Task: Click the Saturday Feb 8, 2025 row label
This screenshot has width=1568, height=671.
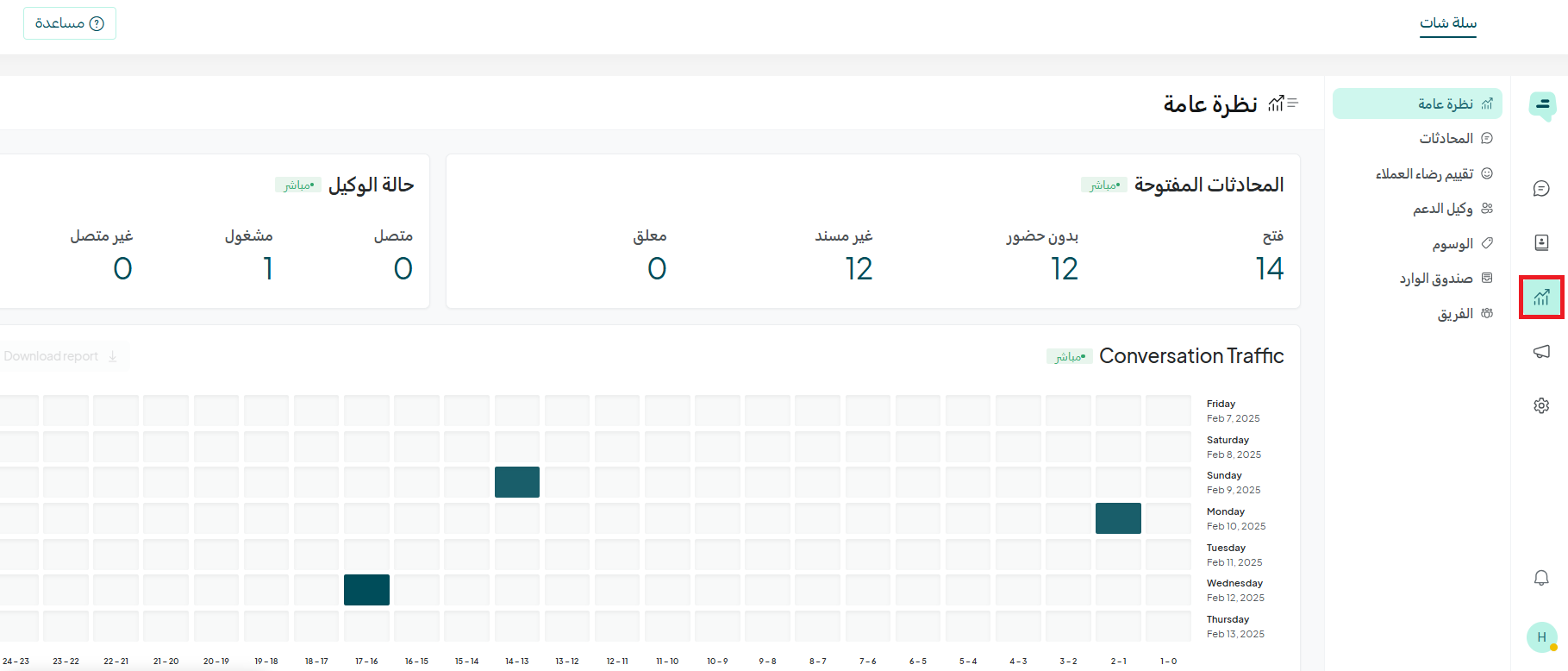Action: point(1234,447)
